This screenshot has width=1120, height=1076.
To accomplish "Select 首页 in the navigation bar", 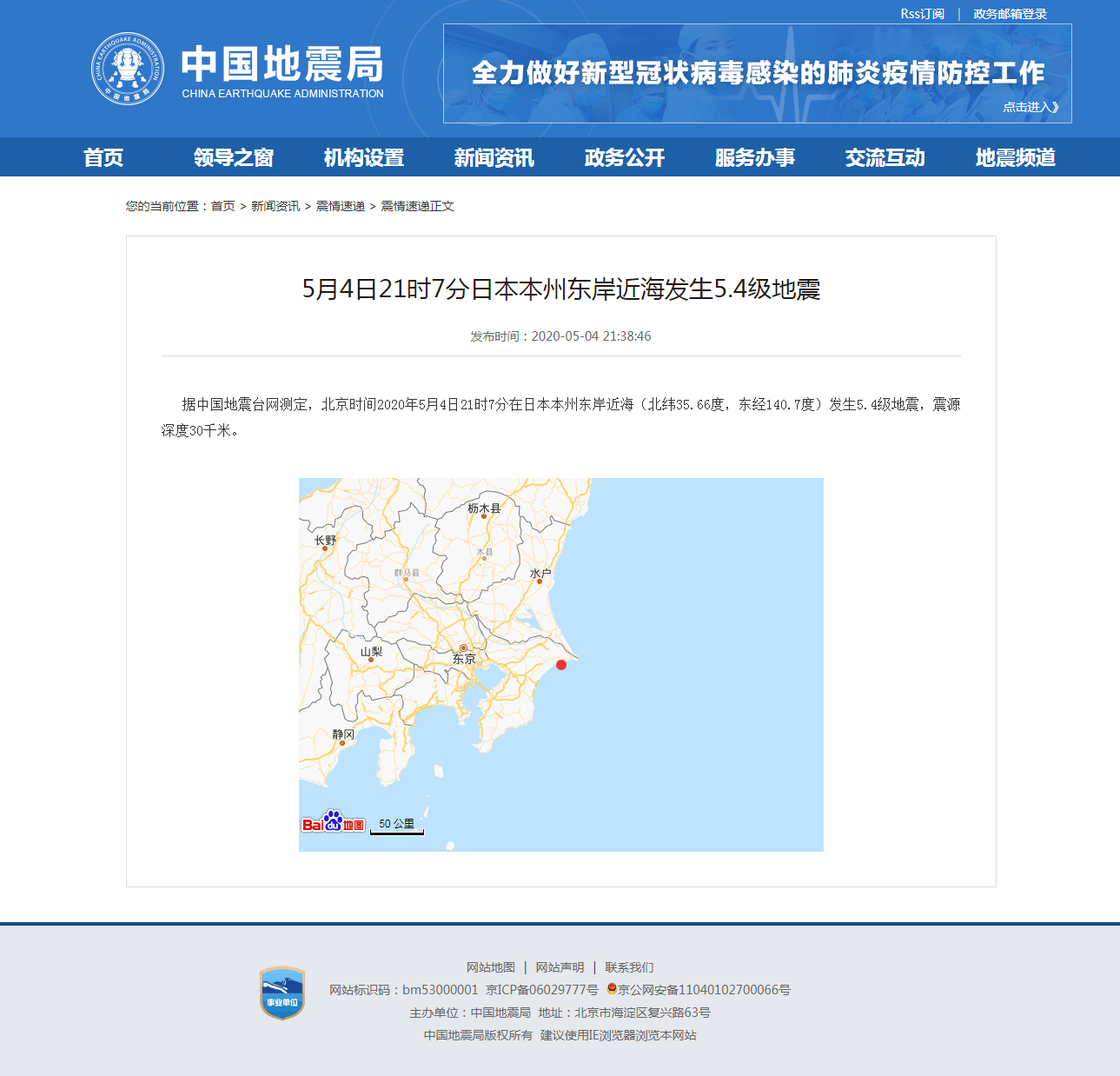I will (104, 157).
